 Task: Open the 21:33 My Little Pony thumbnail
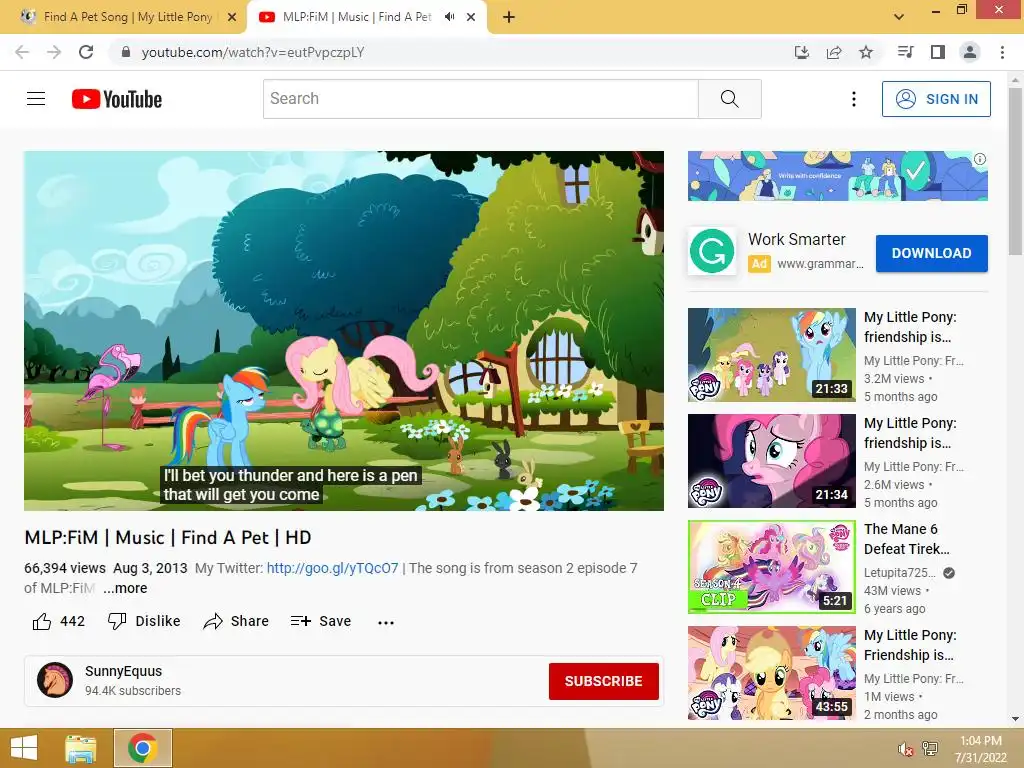coord(771,355)
